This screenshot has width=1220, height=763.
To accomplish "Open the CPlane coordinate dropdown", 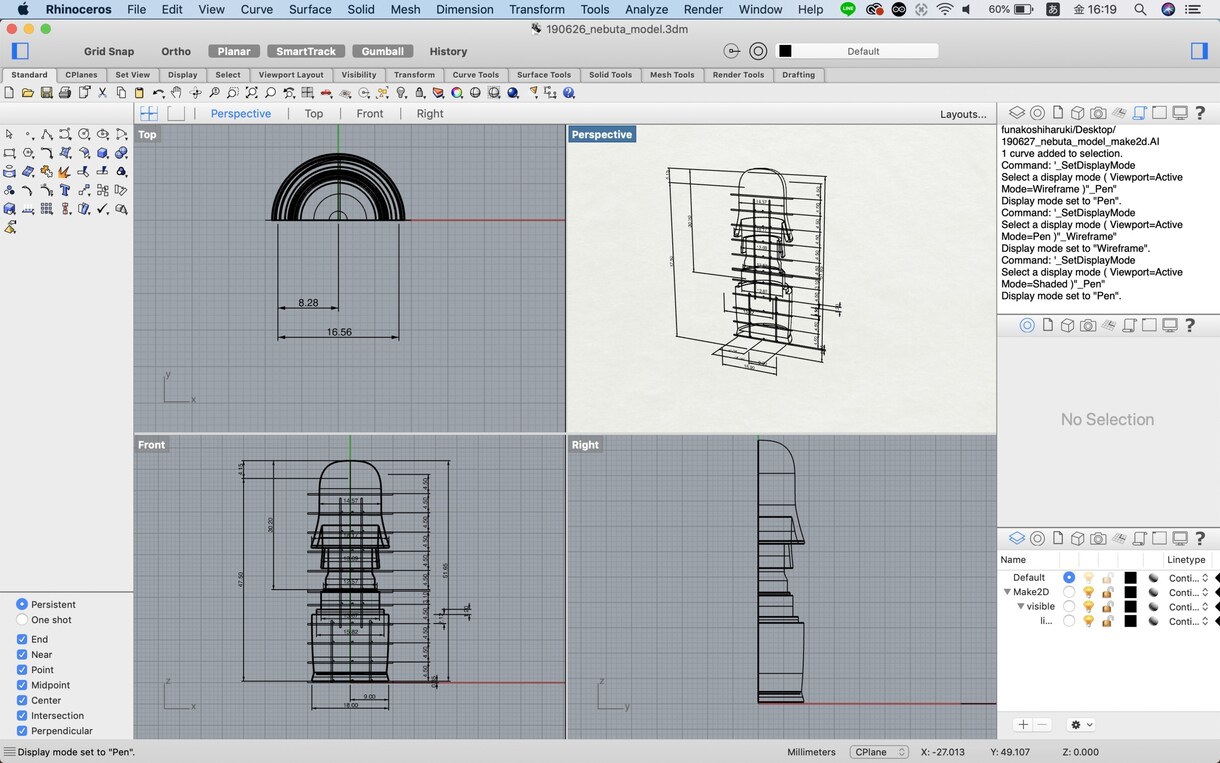I will (x=879, y=752).
